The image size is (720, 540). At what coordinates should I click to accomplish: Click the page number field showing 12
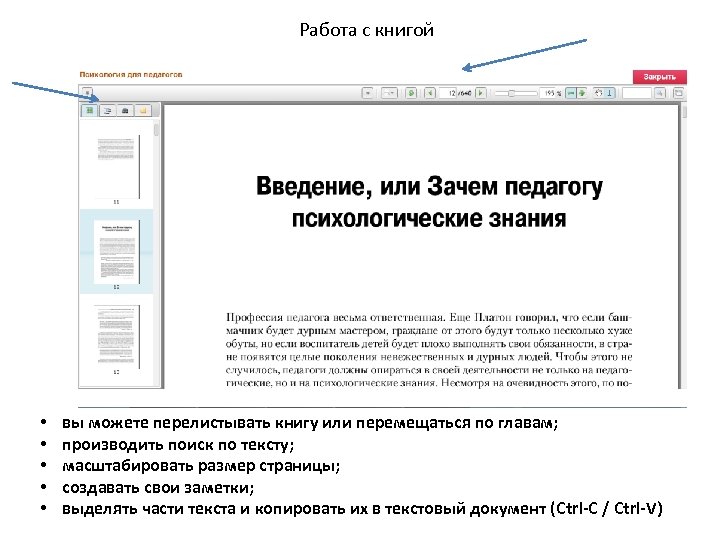click(448, 93)
